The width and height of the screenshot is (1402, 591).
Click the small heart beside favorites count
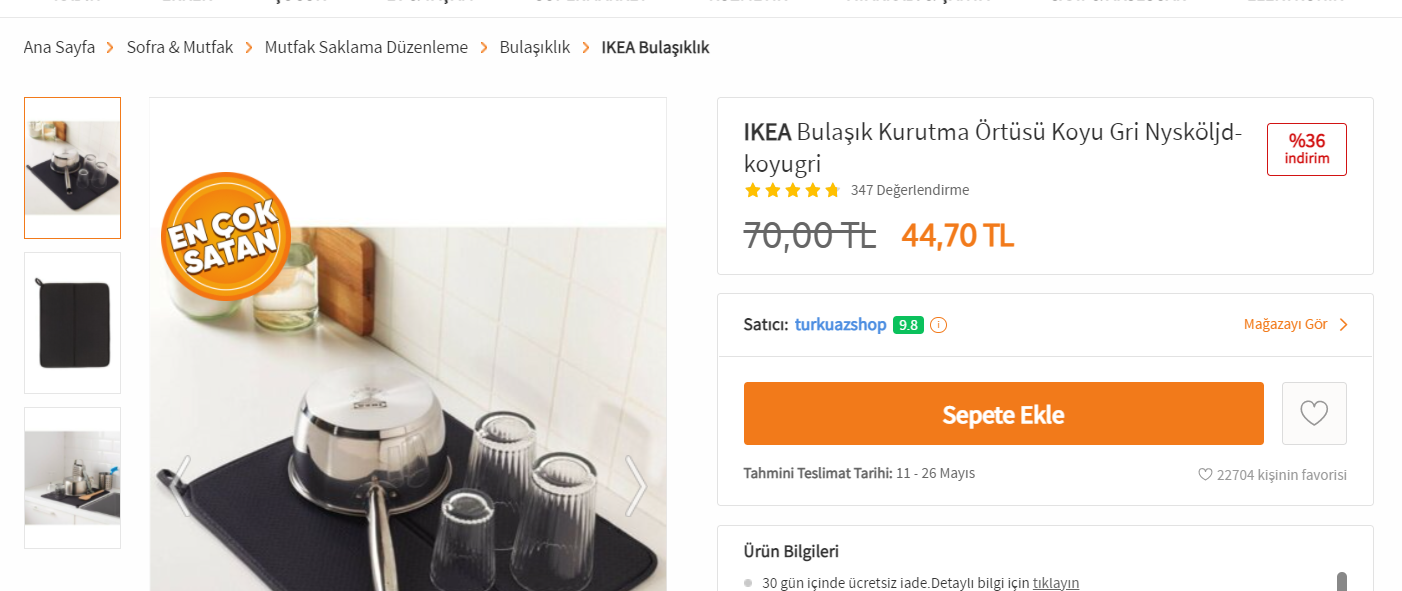[1205, 474]
